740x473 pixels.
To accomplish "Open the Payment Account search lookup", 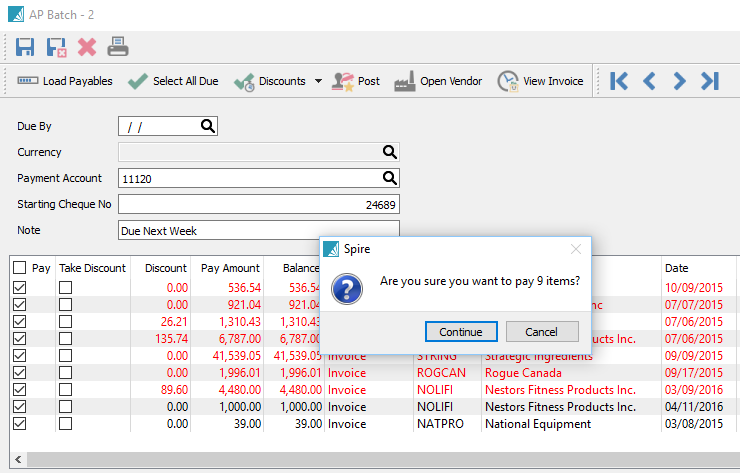I will [x=389, y=178].
